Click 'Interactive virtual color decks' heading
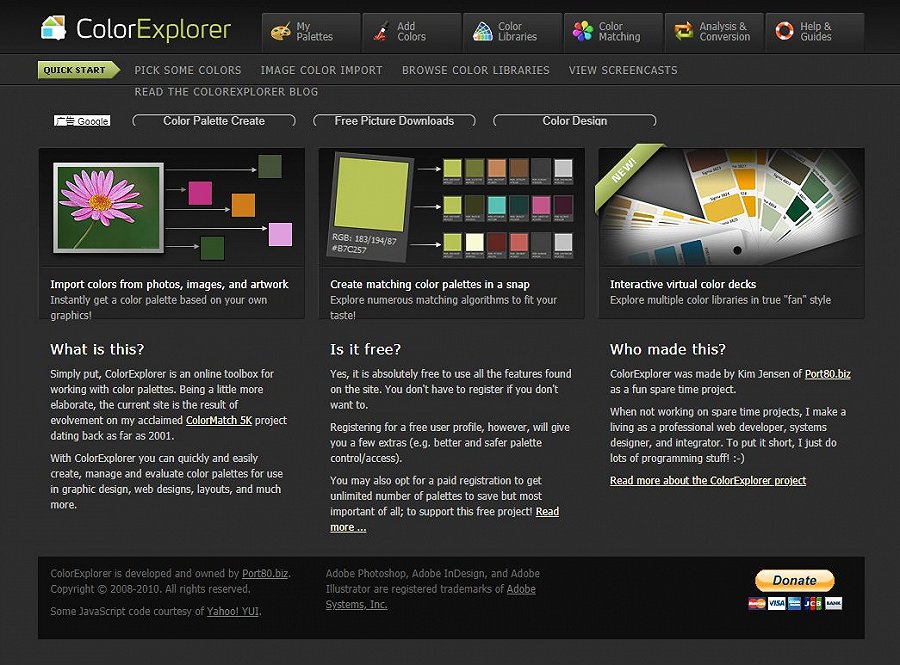 pos(683,284)
